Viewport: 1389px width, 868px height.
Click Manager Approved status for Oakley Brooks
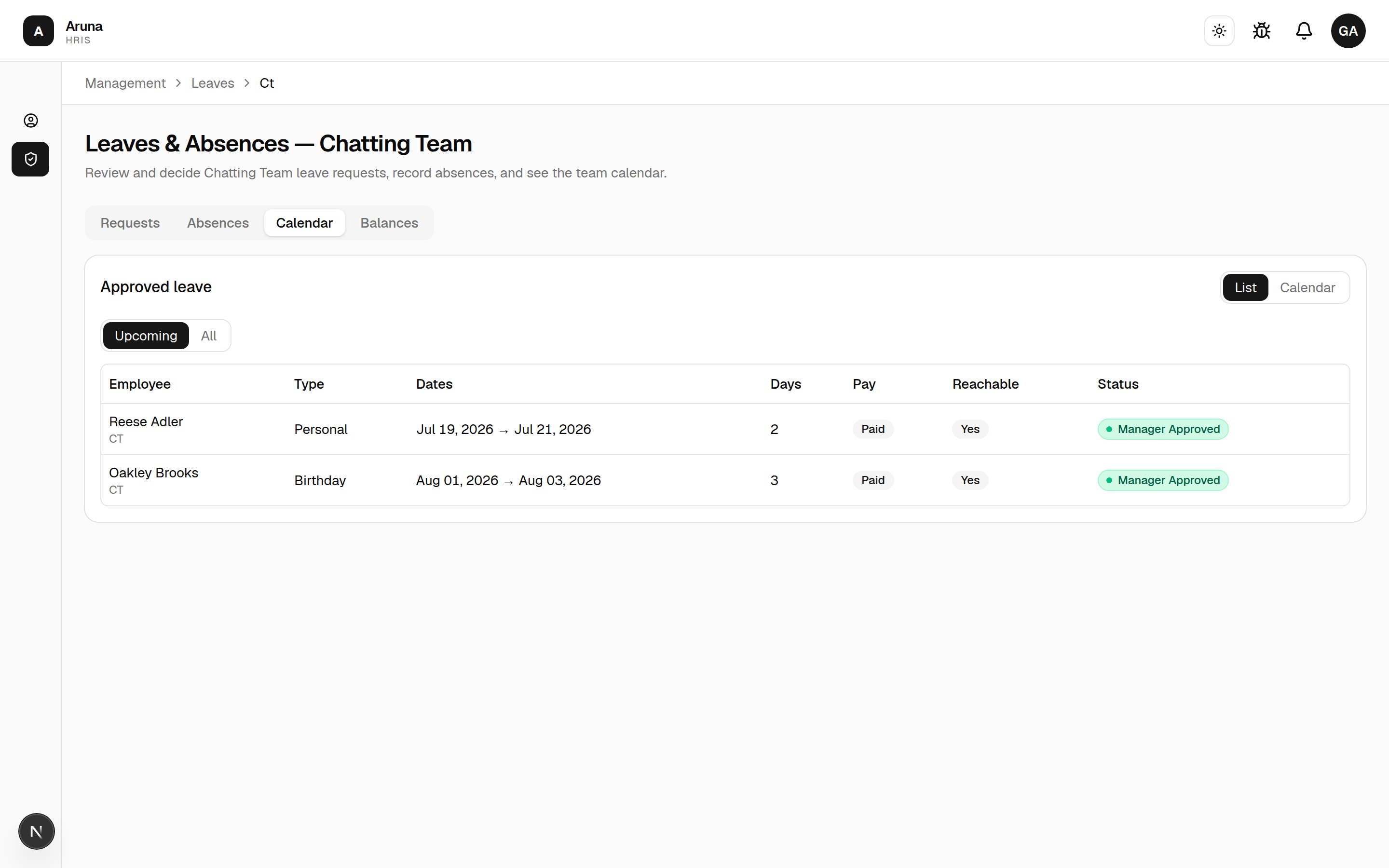tap(1163, 480)
